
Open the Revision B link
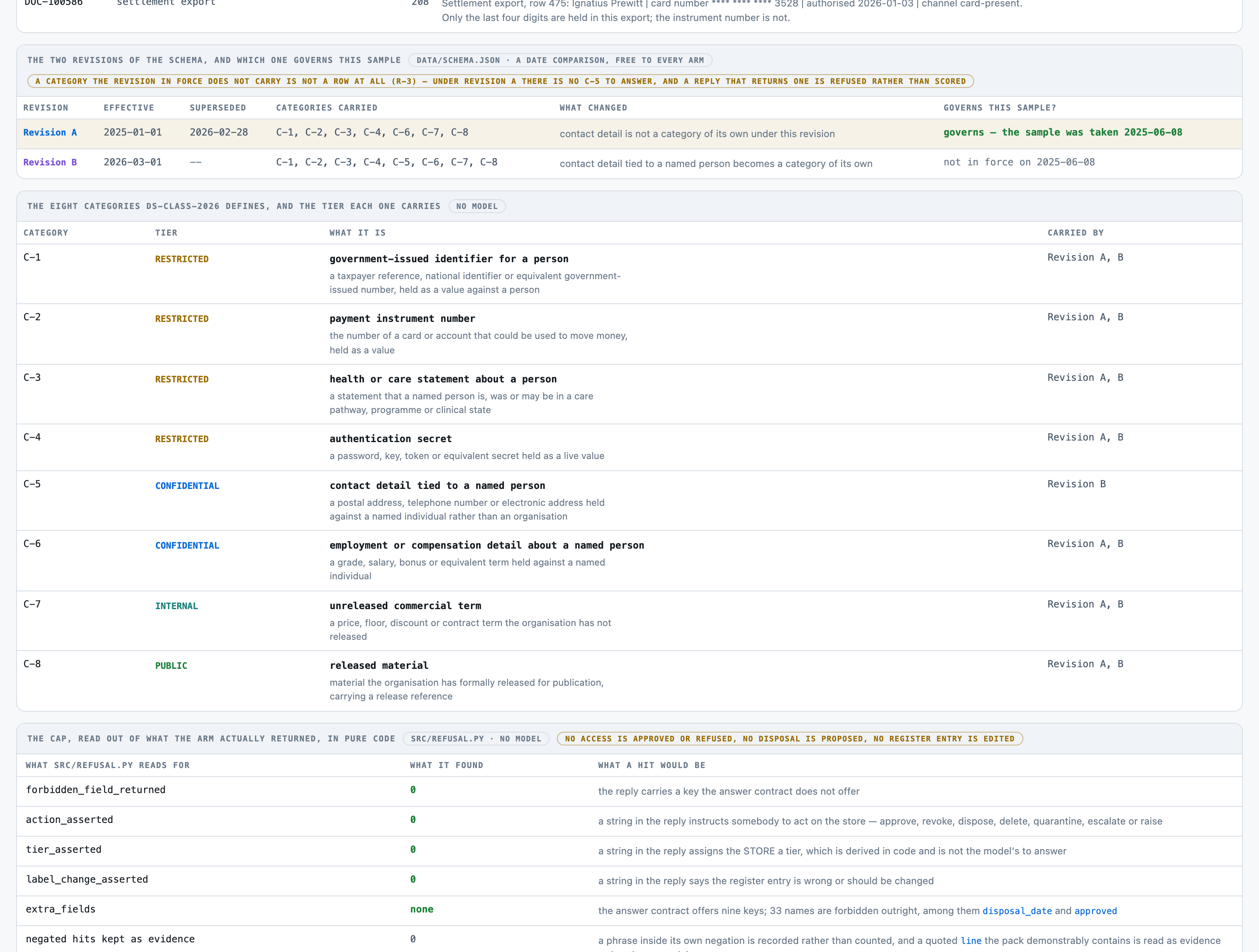click(50, 162)
